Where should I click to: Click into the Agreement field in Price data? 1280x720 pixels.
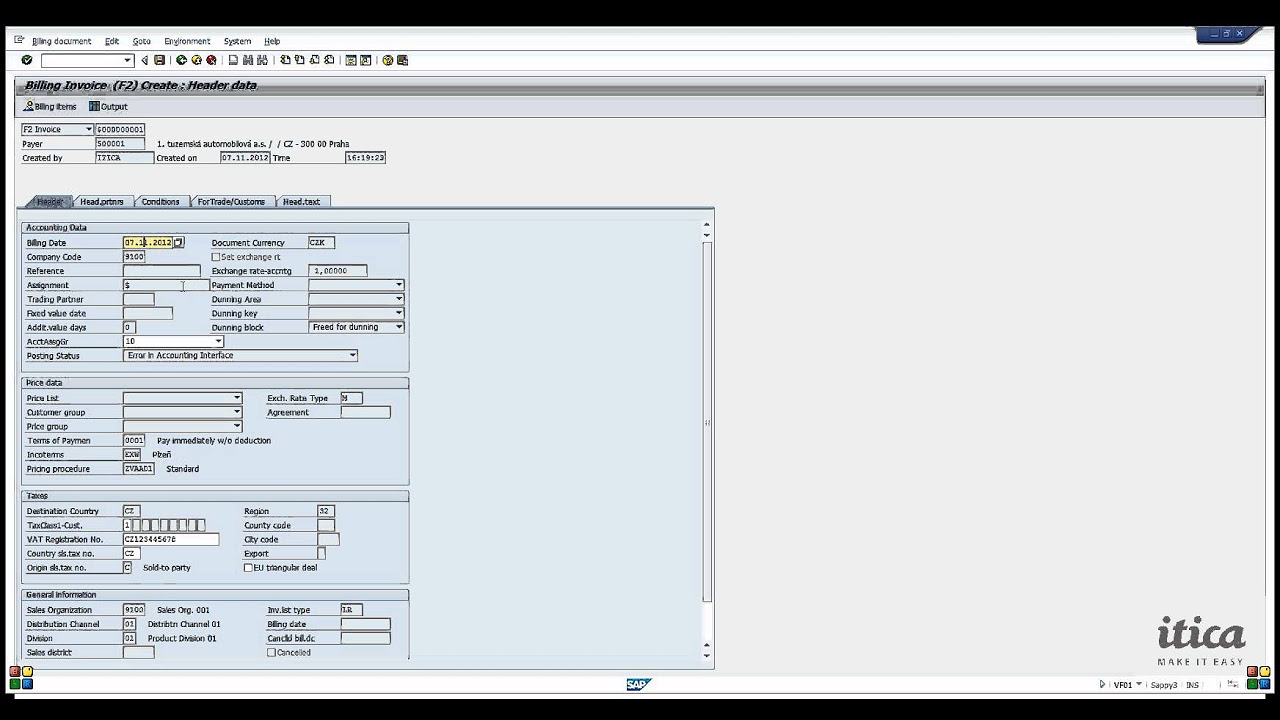[x=365, y=412]
